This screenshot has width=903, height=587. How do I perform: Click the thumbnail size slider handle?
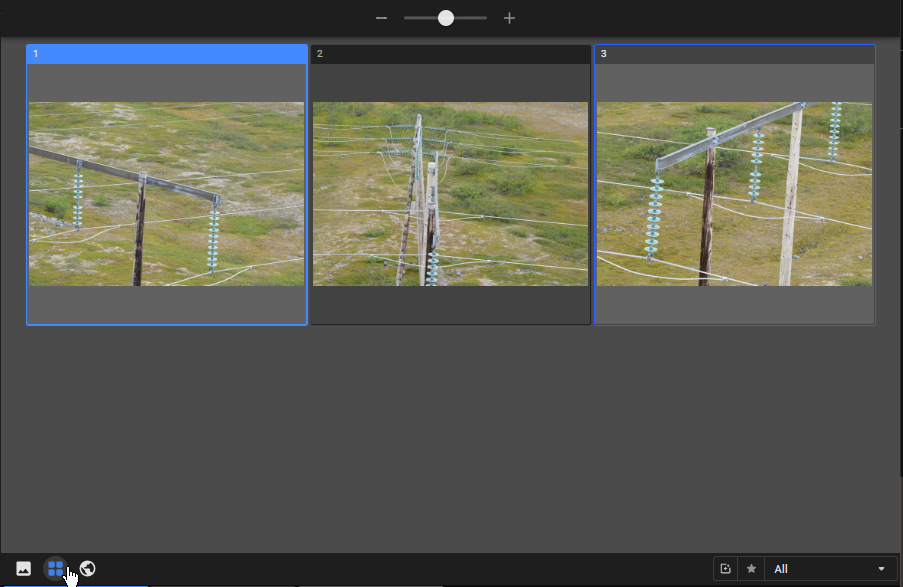click(x=446, y=18)
